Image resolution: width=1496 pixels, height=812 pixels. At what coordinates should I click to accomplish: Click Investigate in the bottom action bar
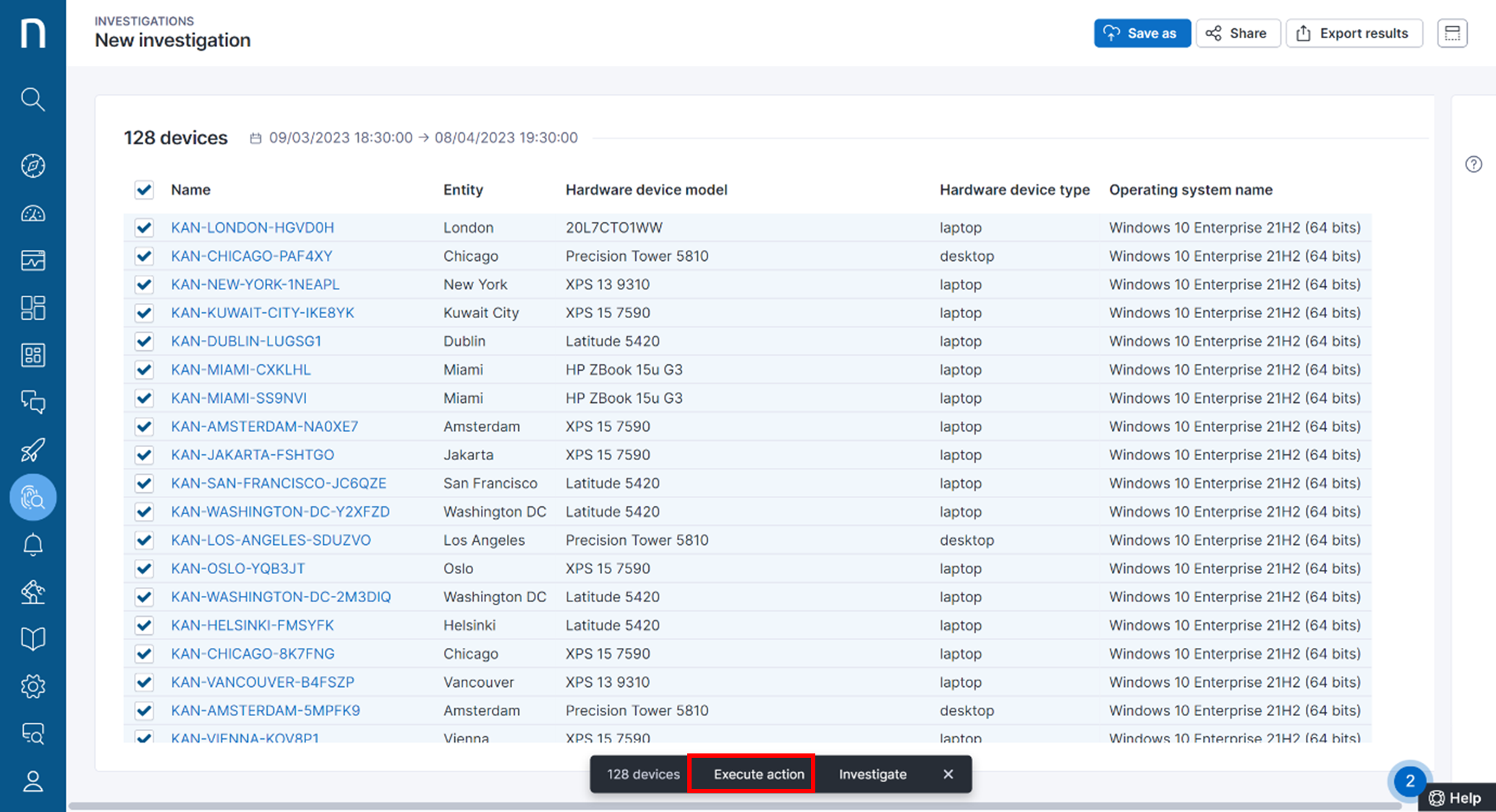872,774
